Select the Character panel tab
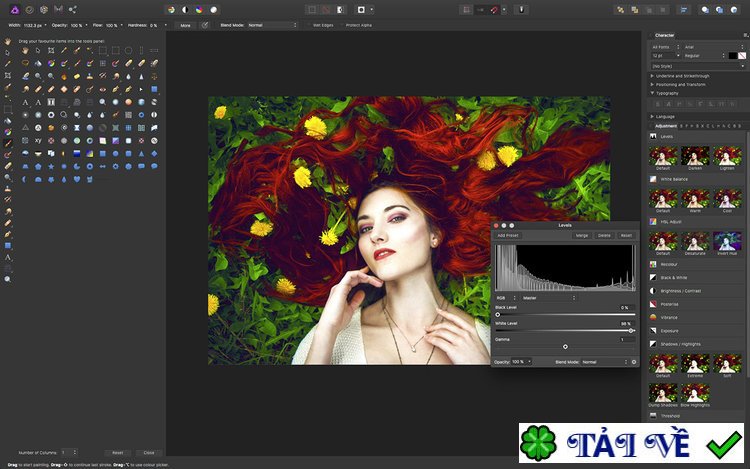Image resolution: width=750 pixels, height=469 pixels. pos(665,35)
